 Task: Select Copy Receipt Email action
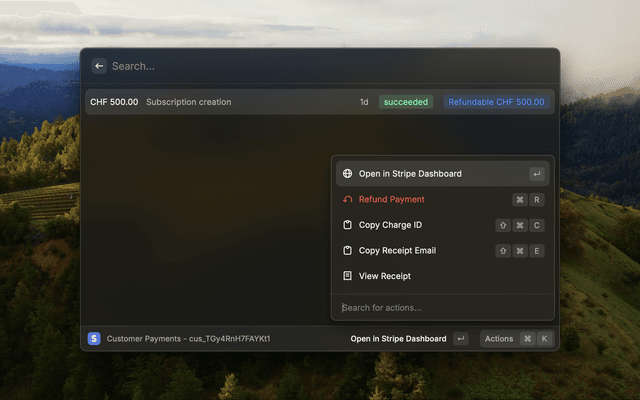442,250
